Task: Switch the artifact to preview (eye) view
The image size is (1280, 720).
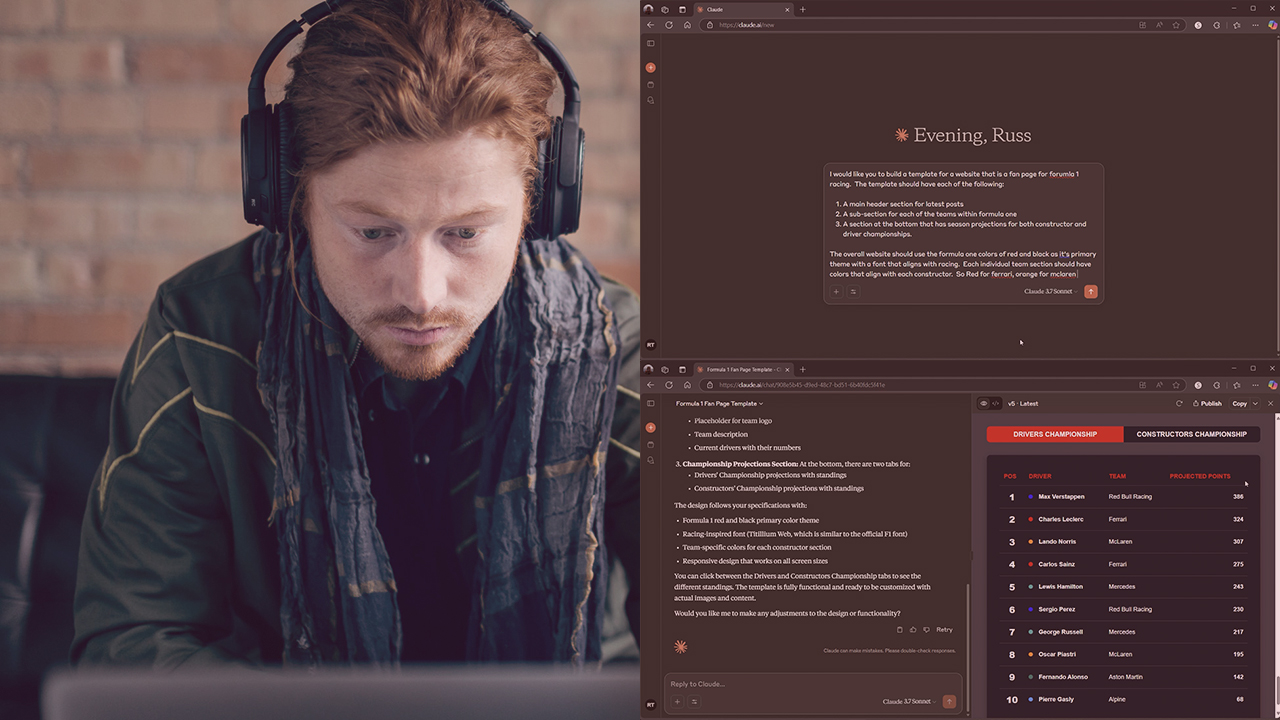Action: 984,404
